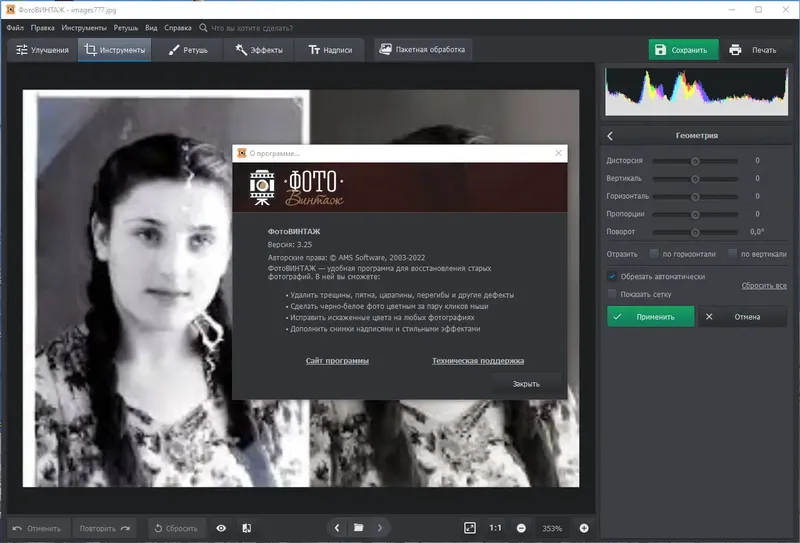800x543 pixels.
Task: Open the Техническая поддержка link
Action: pos(478,361)
